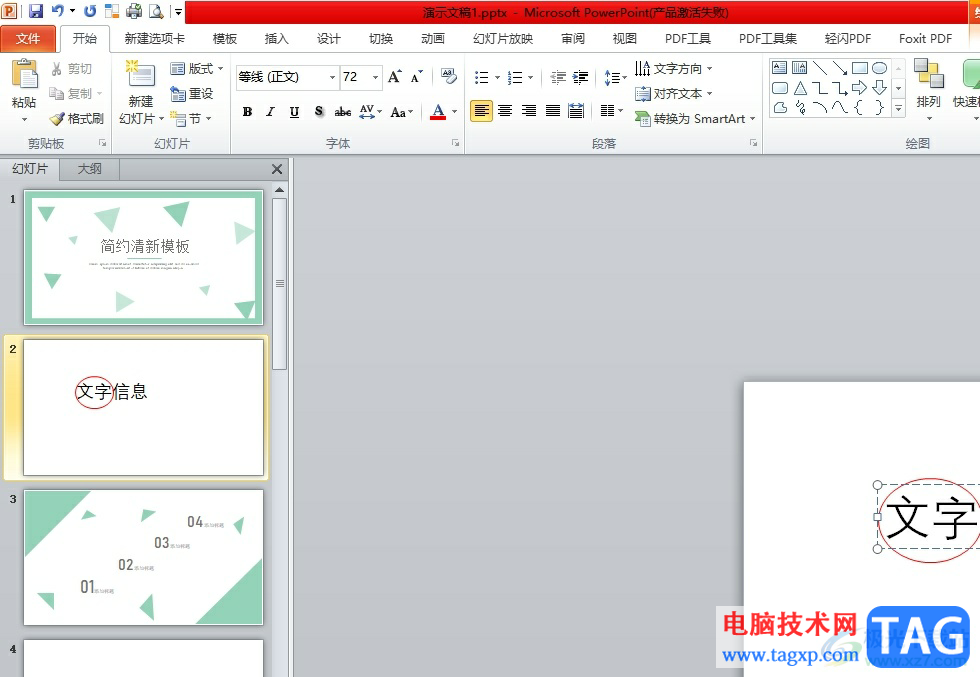Click the Undo icon in quick access toolbar
Image resolution: width=980 pixels, height=677 pixels.
point(58,11)
